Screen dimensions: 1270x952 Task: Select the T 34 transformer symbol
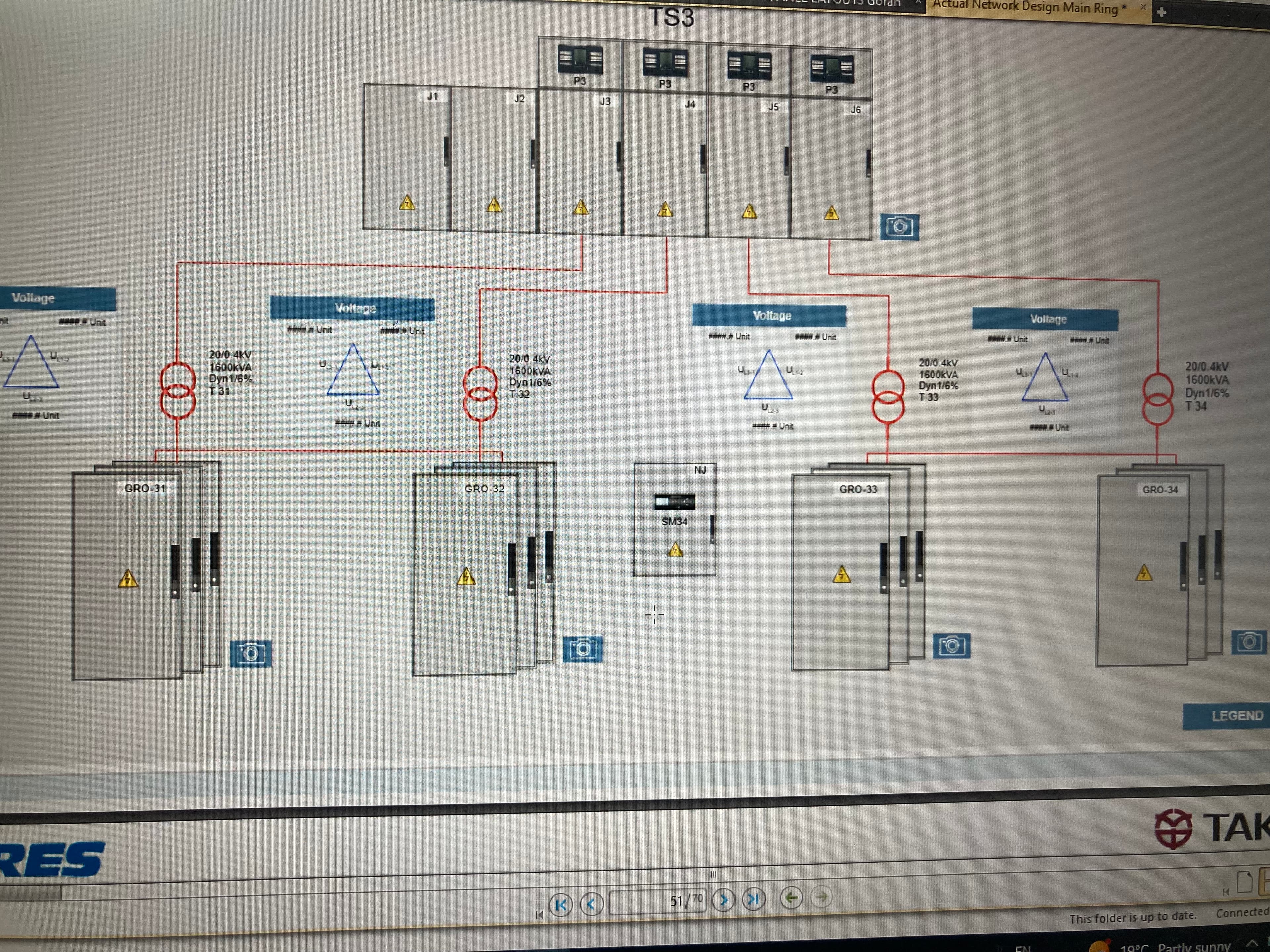click(x=1158, y=399)
